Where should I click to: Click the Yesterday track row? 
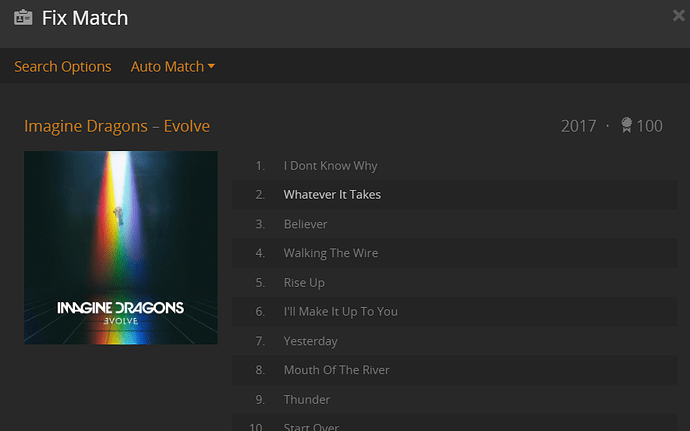coord(455,341)
